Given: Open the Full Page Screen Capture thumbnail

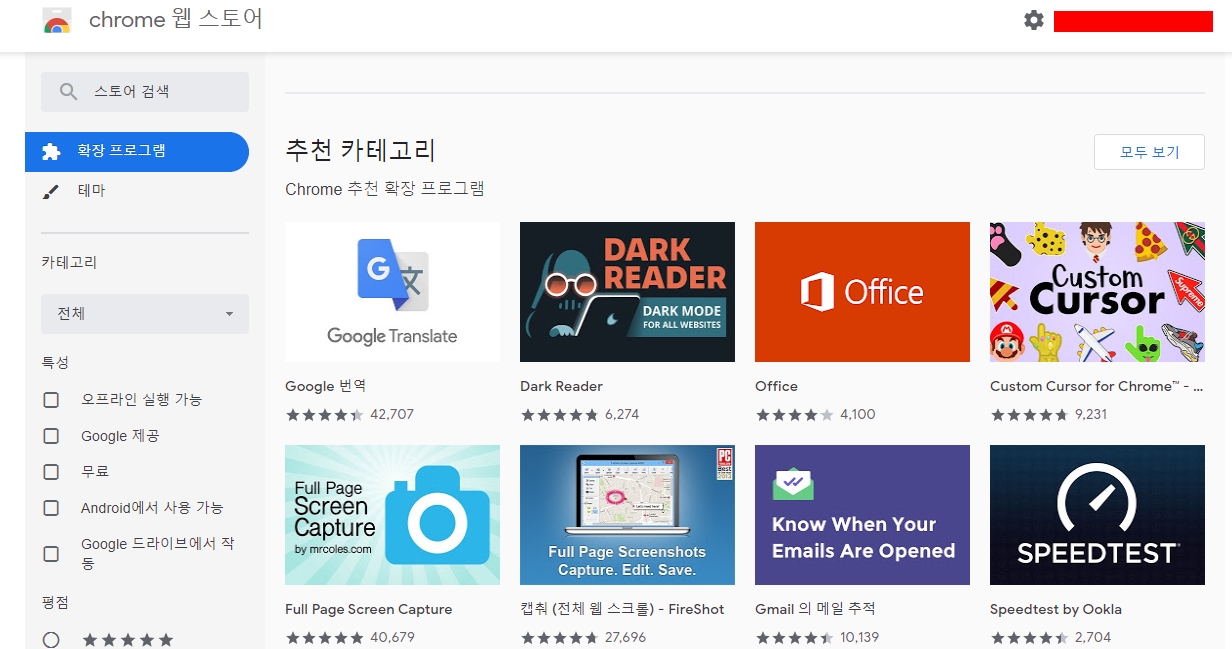Looking at the screenshot, I should (392, 515).
